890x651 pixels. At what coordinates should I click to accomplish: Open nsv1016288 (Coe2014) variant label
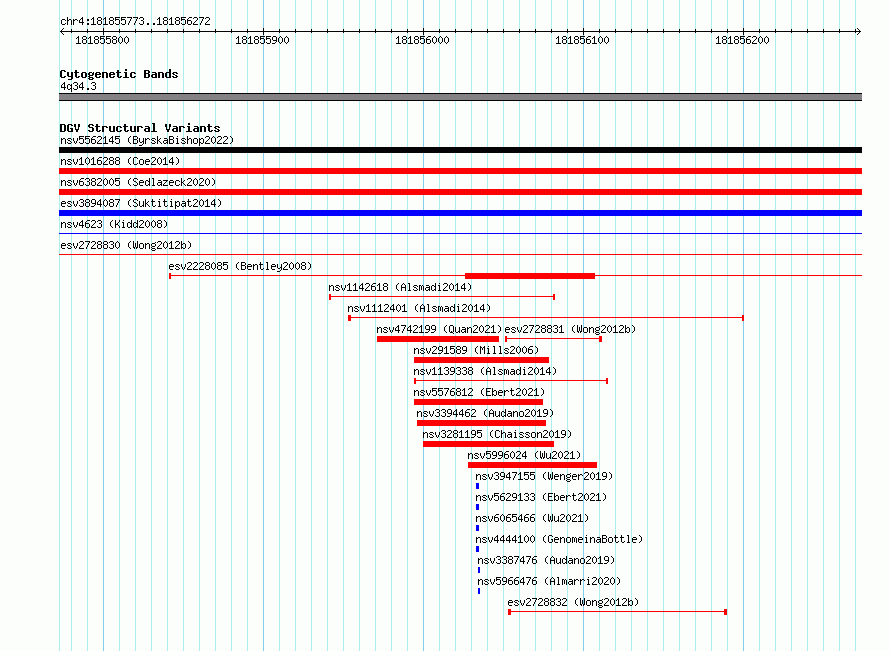coord(120,161)
